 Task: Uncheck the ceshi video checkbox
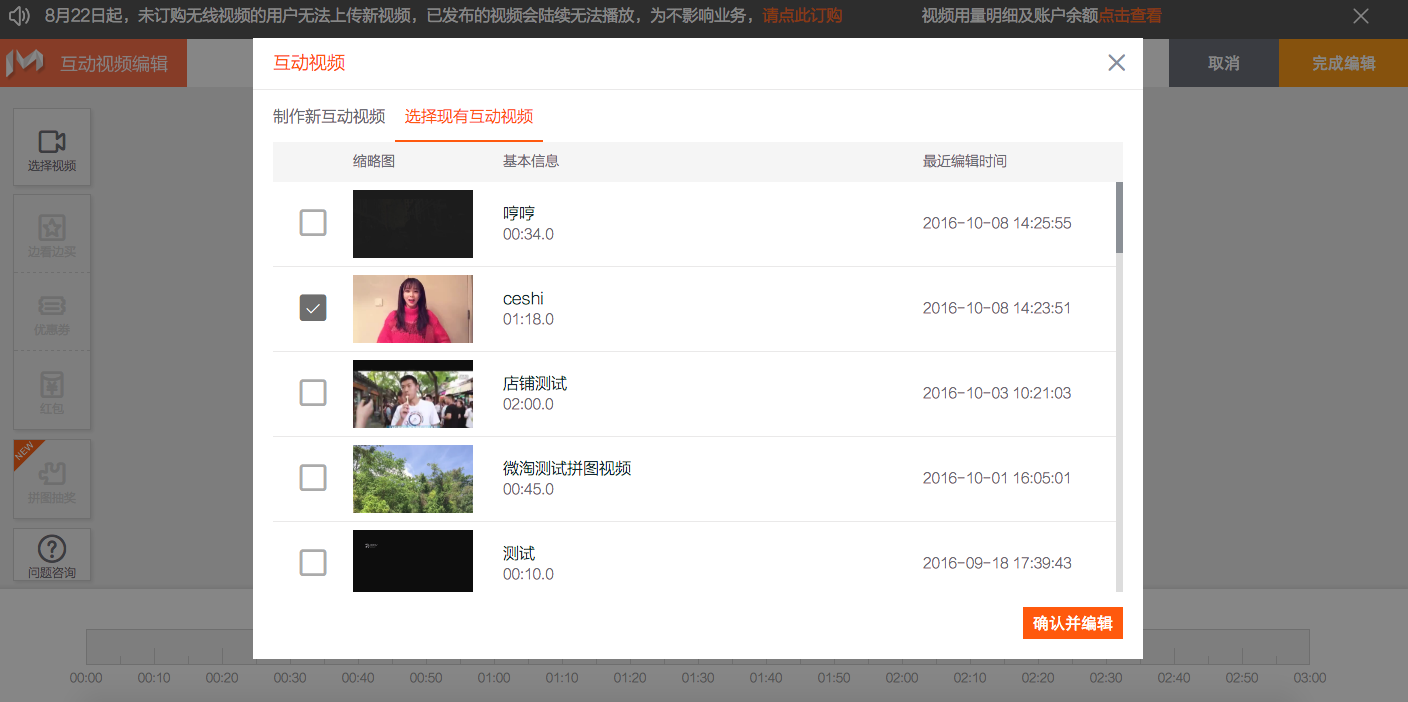pos(313,308)
